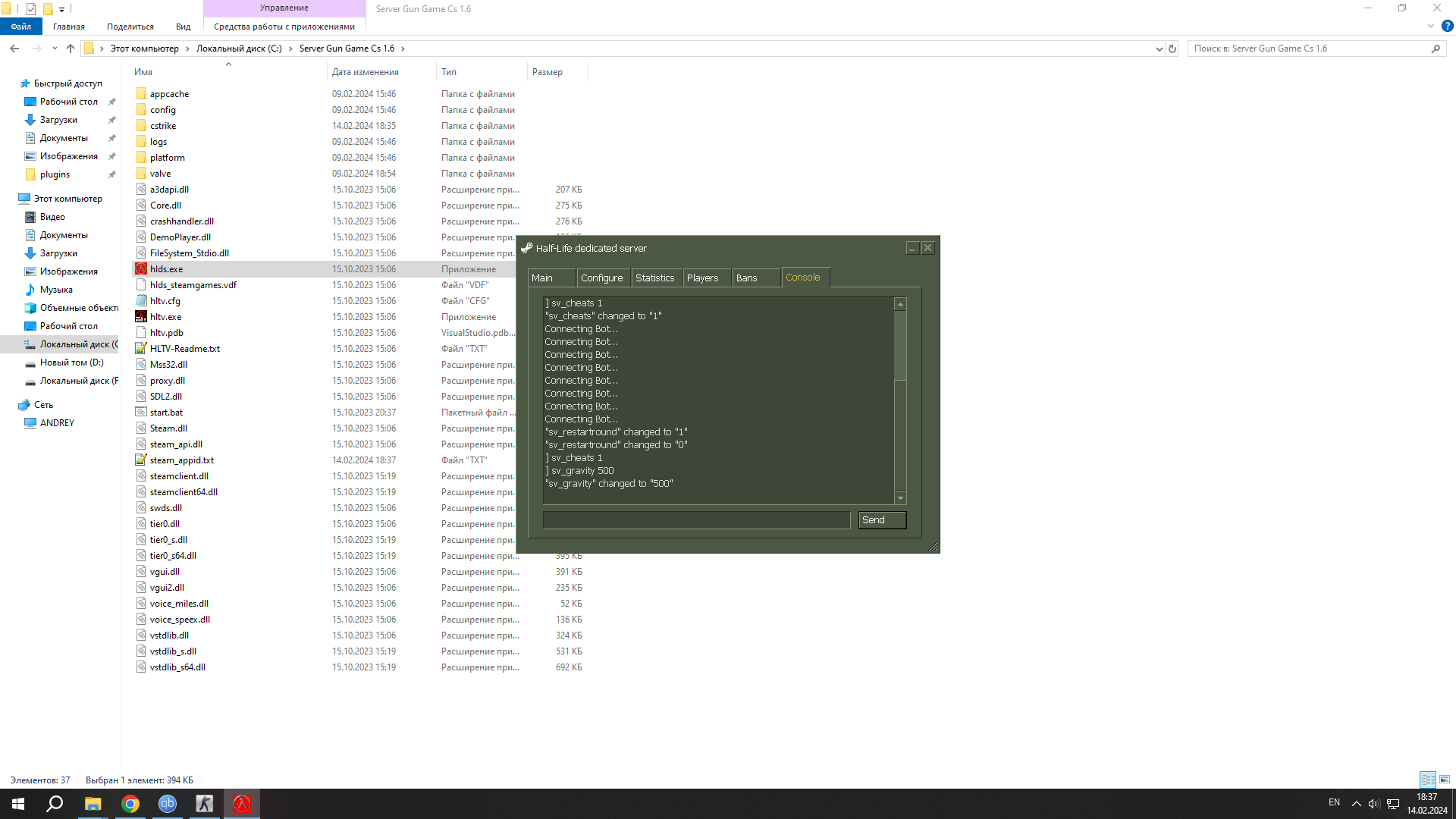Refresh the Server Gun Game folder
The height and width of the screenshot is (819, 1456).
click(x=1172, y=49)
